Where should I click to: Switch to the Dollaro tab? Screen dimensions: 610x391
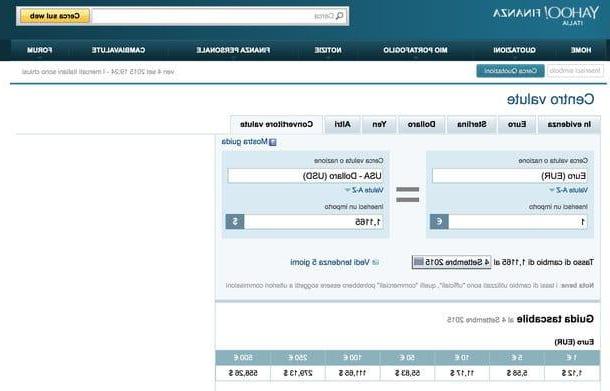421,124
